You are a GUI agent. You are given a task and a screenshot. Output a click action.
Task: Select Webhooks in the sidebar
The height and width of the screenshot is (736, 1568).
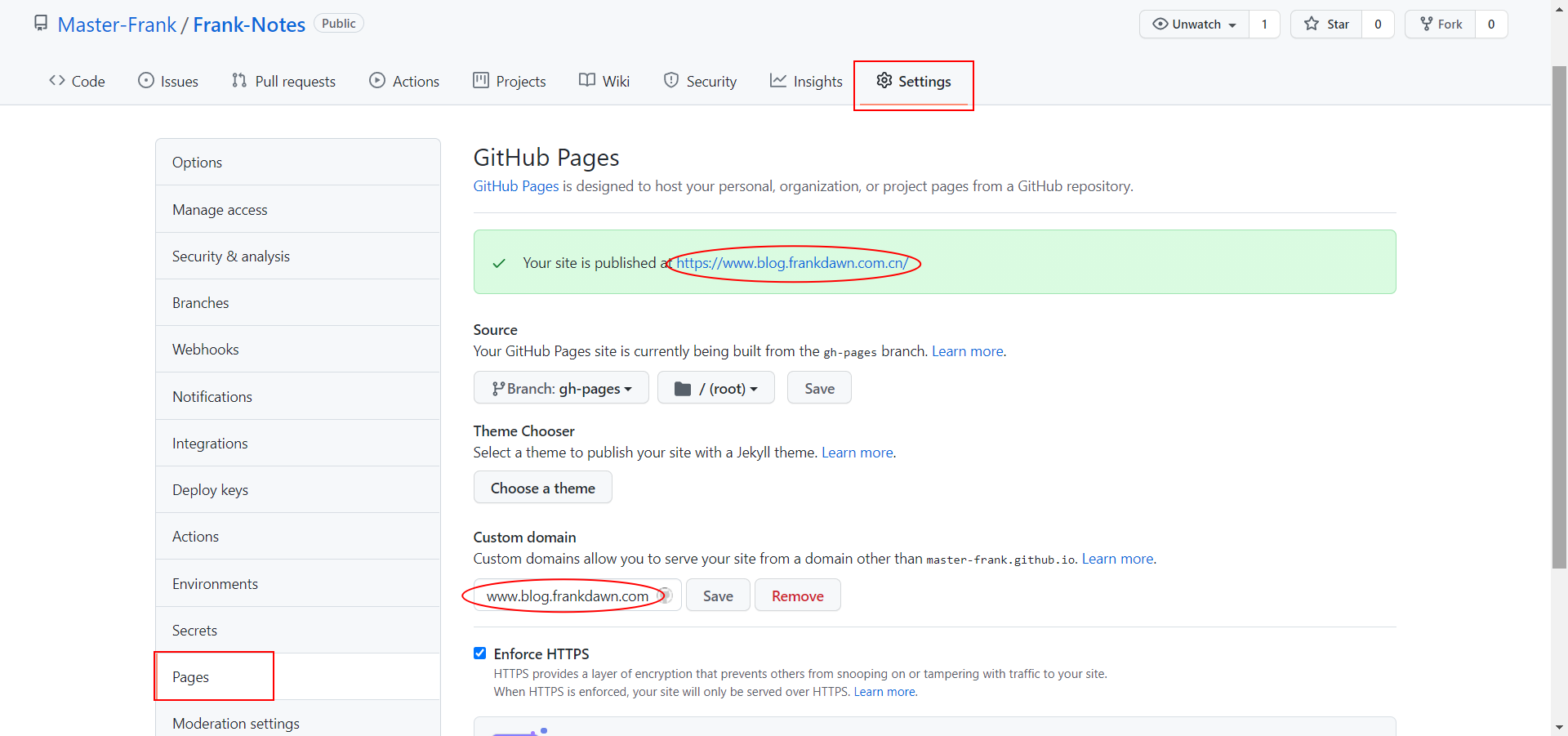(x=298, y=349)
